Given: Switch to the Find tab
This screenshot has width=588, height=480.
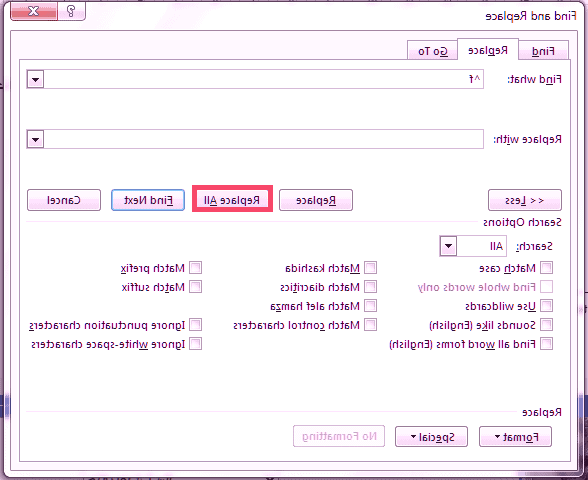Looking at the screenshot, I should (543, 51).
